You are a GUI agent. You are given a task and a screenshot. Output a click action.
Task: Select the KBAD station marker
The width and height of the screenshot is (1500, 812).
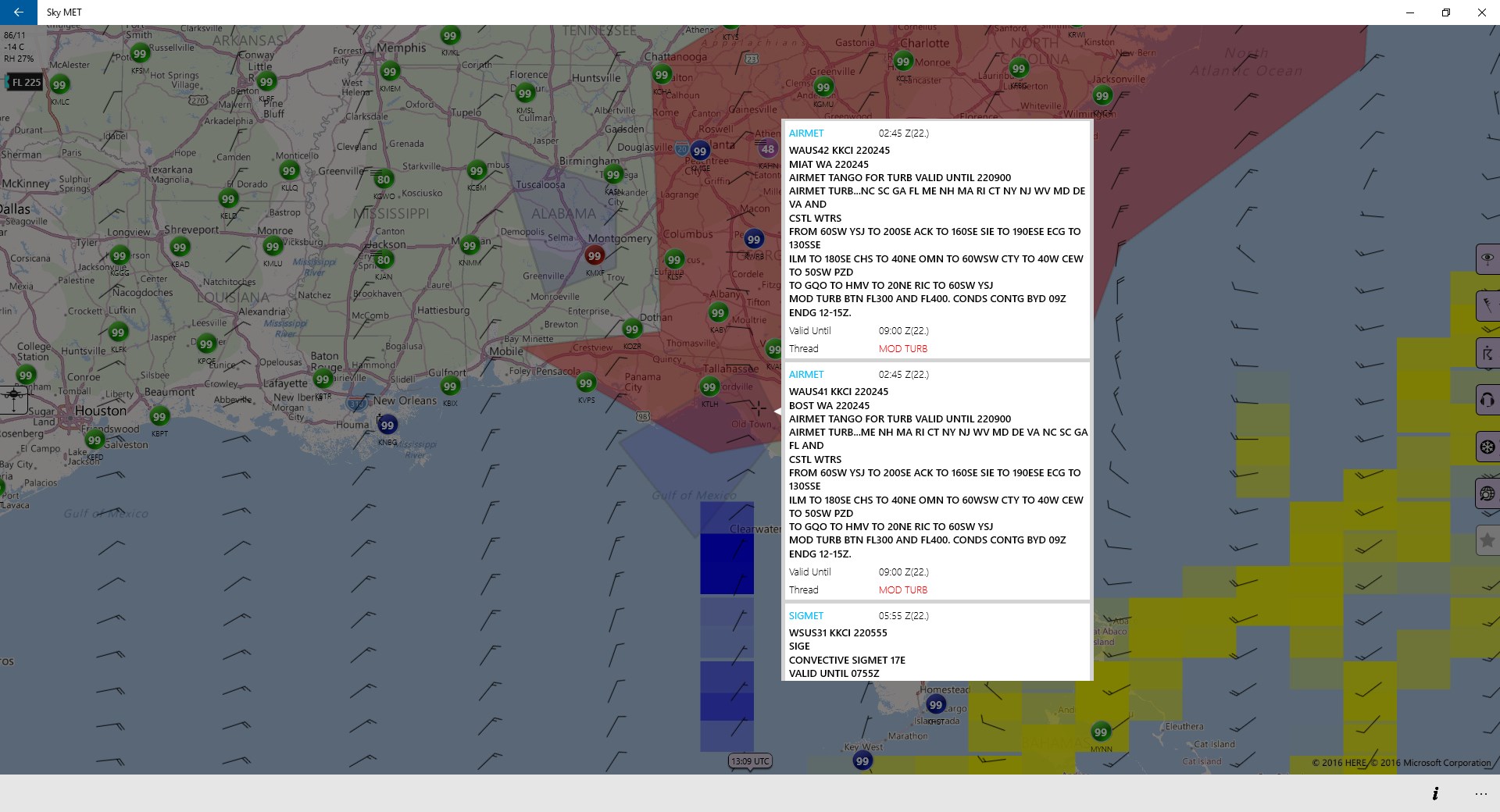click(180, 248)
